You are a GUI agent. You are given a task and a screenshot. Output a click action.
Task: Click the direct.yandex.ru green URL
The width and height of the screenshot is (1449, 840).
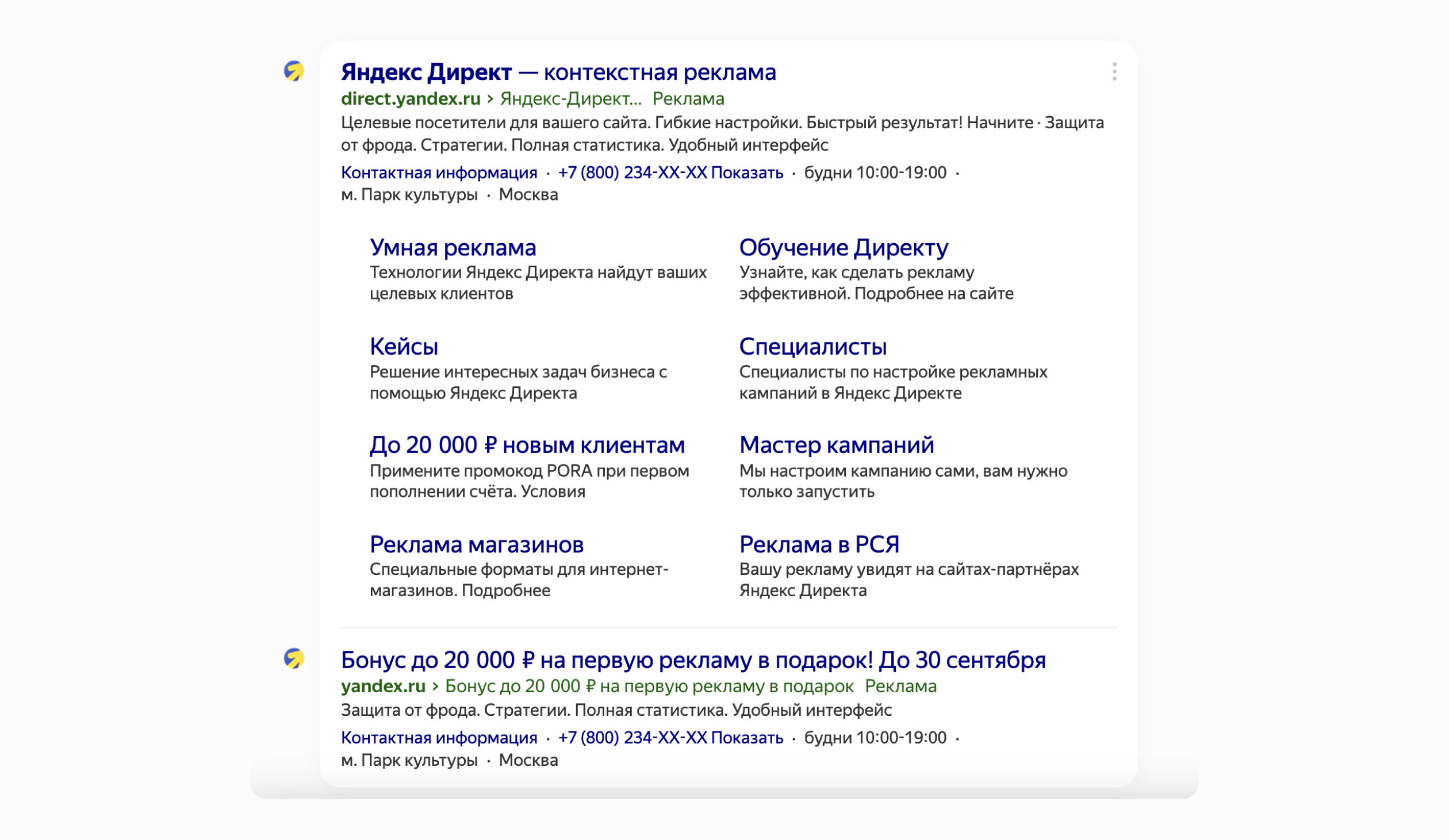pos(411,99)
